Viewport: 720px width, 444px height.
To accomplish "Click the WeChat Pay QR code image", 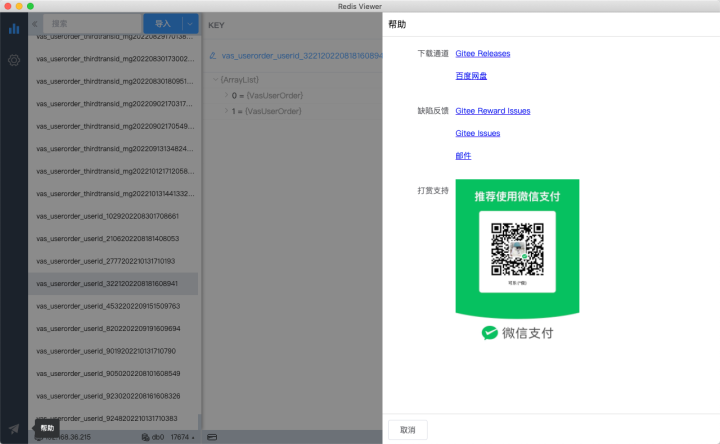I will pos(517,249).
